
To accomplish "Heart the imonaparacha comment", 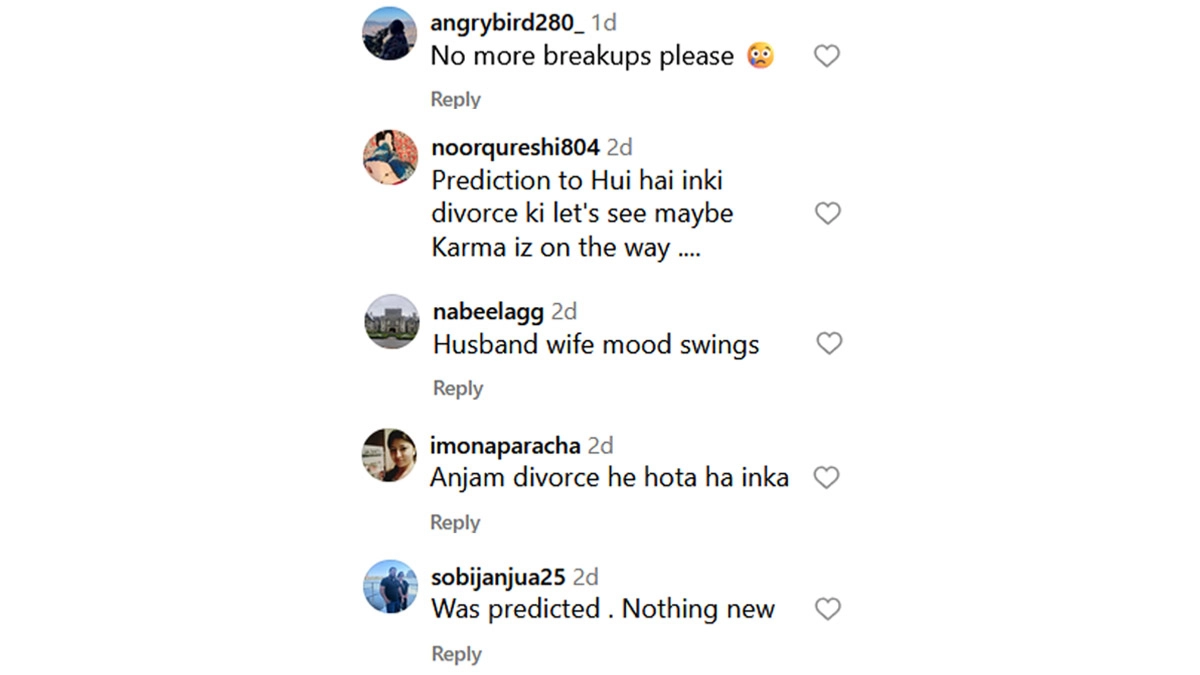I will point(826,477).
